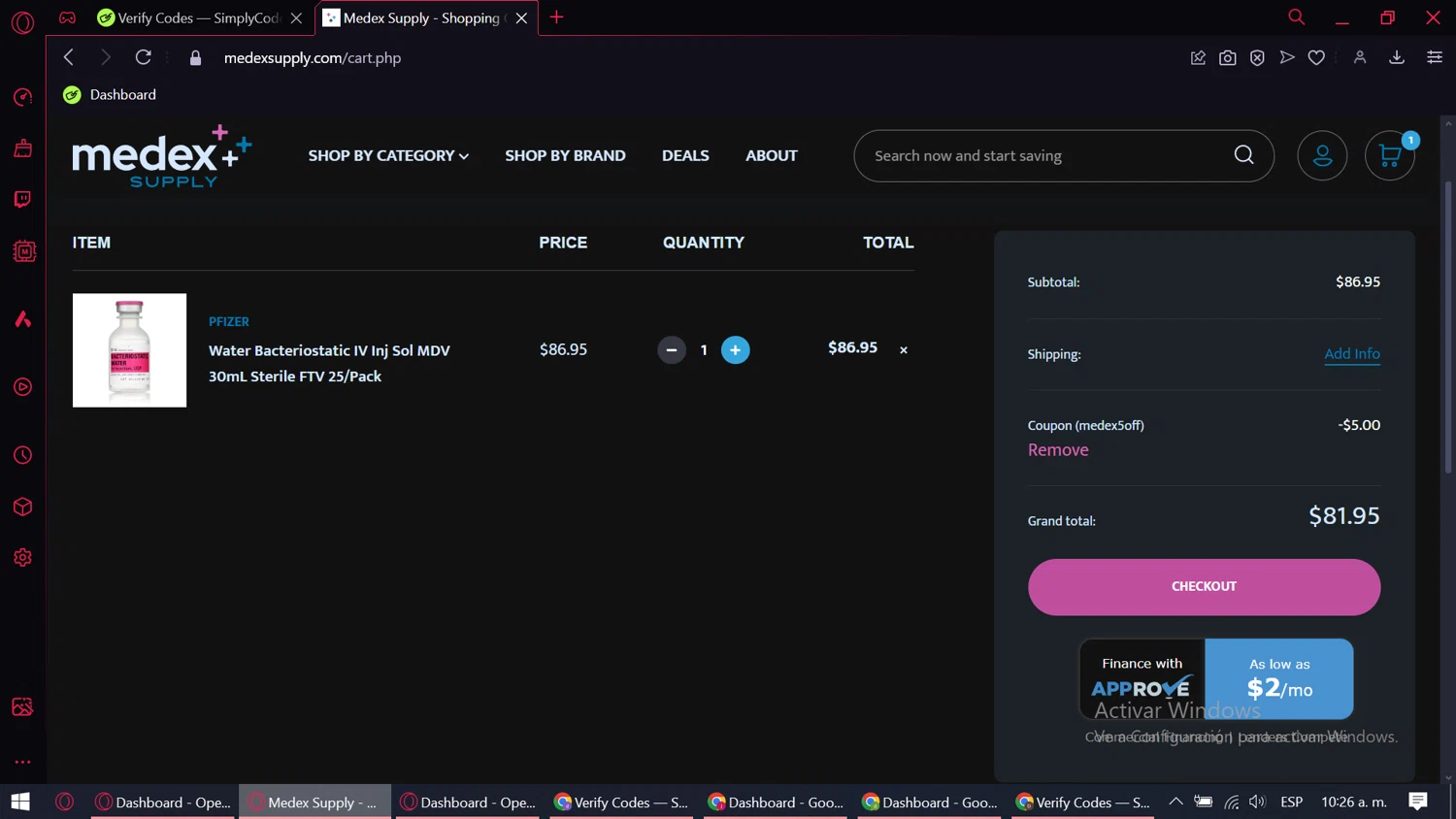Open the Pfizer brand link
Image resolution: width=1456 pixels, height=819 pixels.
pyautogui.click(x=229, y=321)
